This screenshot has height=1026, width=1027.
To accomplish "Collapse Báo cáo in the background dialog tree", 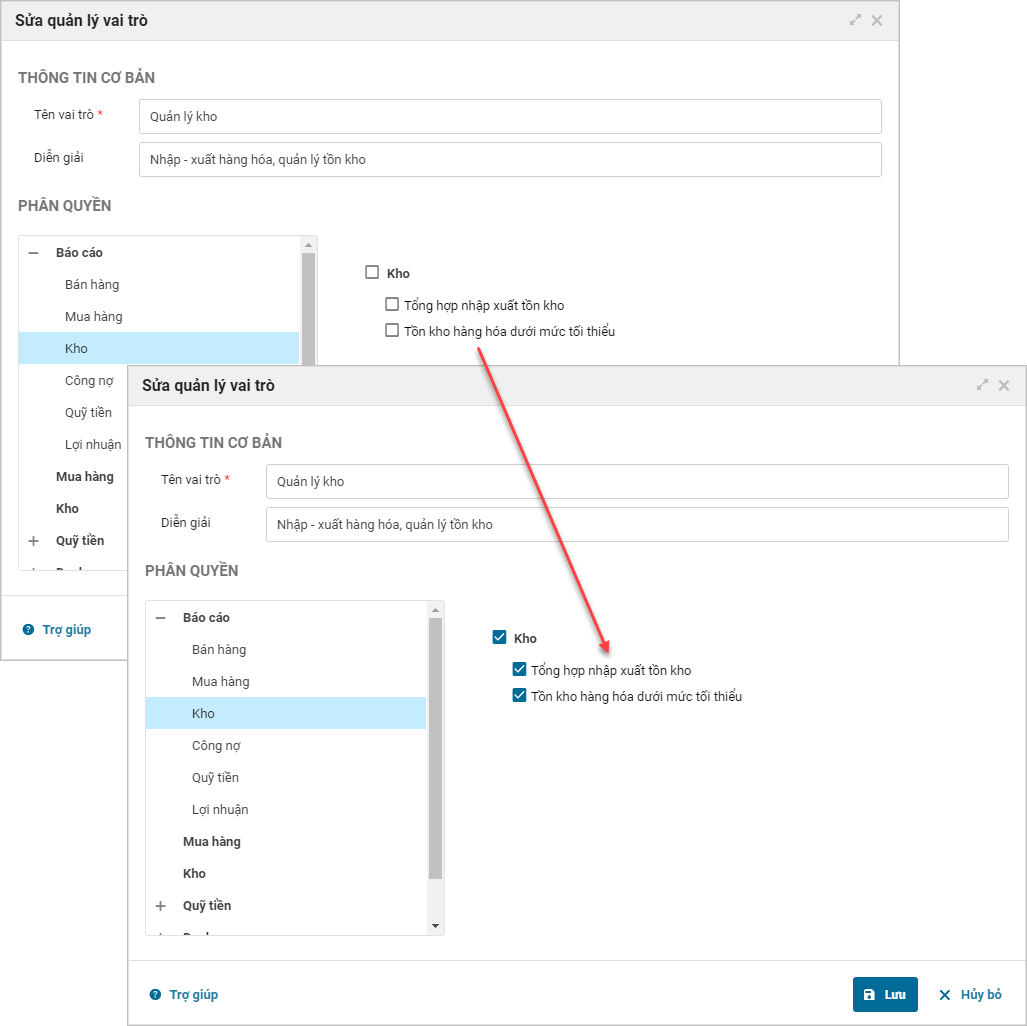I will (x=33, y=253).
